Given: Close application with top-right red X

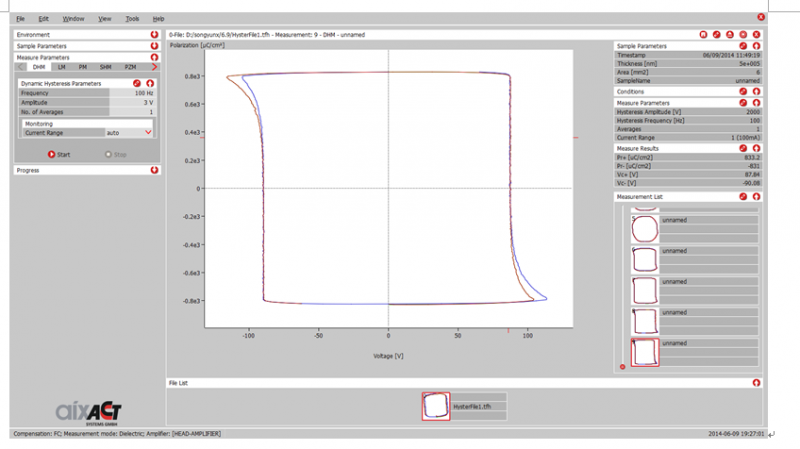Looking at the screenshot, I should [x=761, y=17].
